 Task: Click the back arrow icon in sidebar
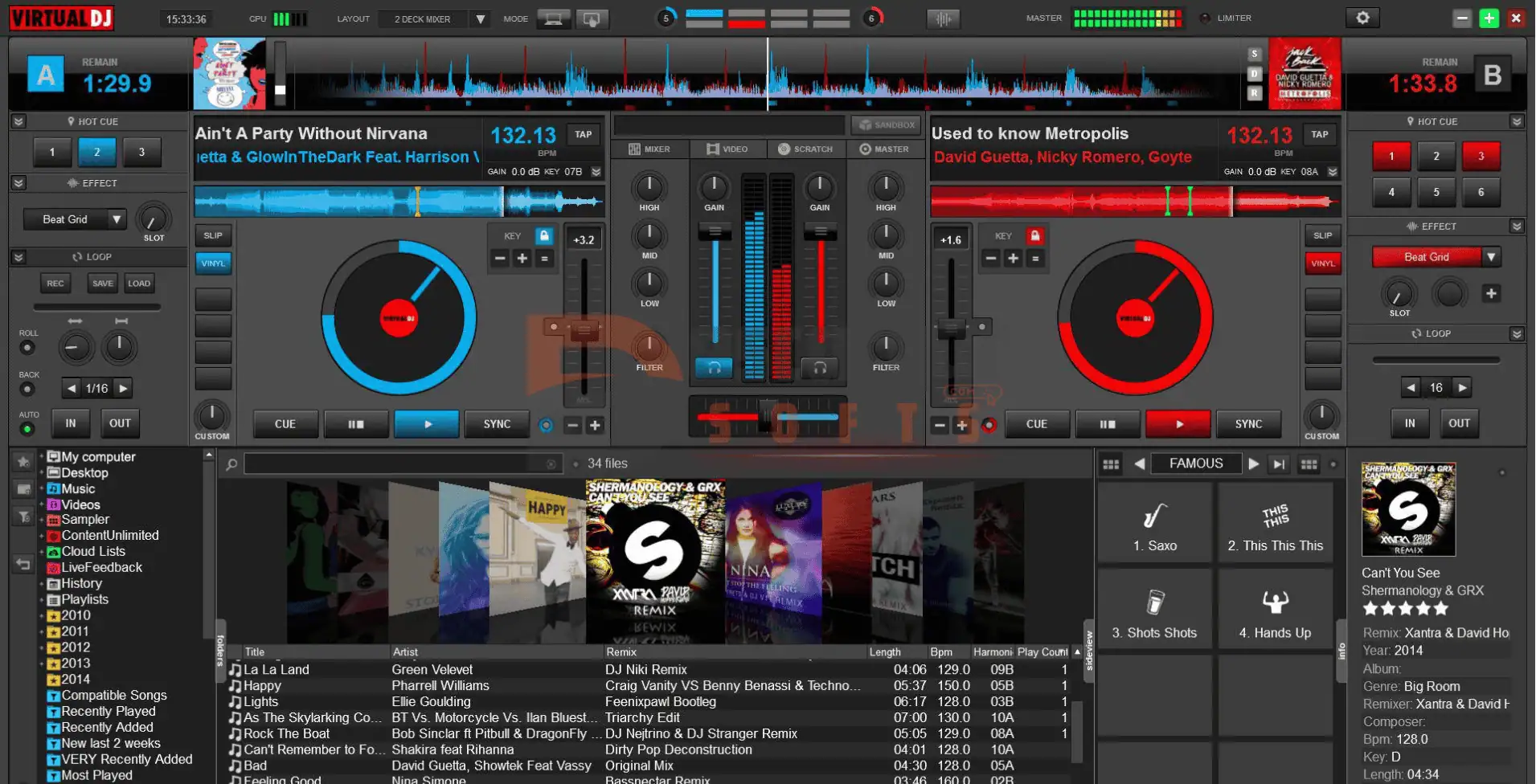tap(23, 565)
